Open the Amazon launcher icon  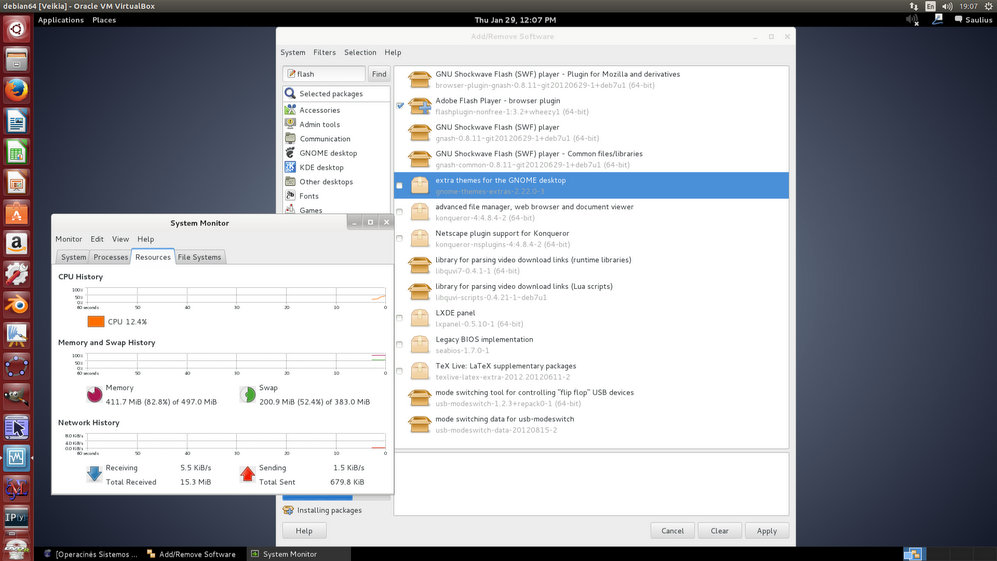pos(16,243)
